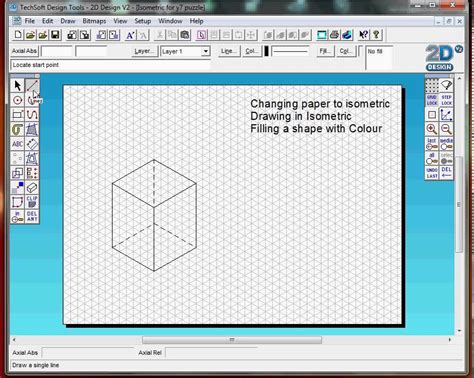Click the Col... button next to Line
The image size is (474, 378).
[251, 51]
